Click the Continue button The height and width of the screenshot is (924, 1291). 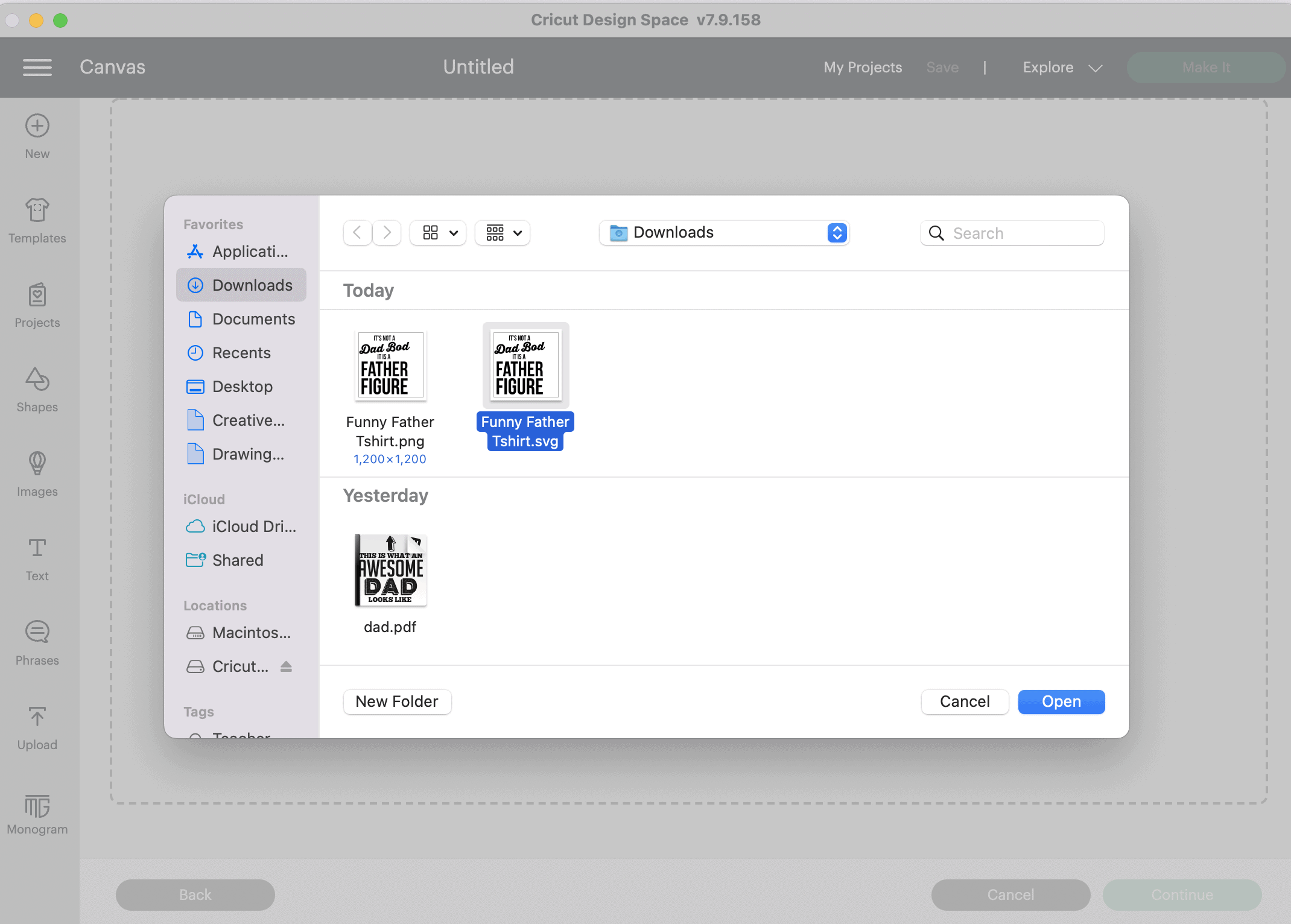click(1182, 895)
